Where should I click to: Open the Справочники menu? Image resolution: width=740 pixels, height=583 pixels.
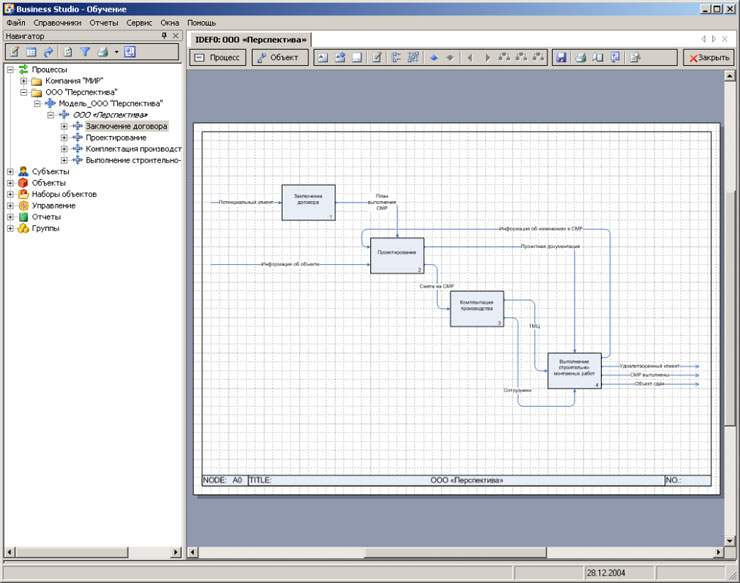click(55, 22)
